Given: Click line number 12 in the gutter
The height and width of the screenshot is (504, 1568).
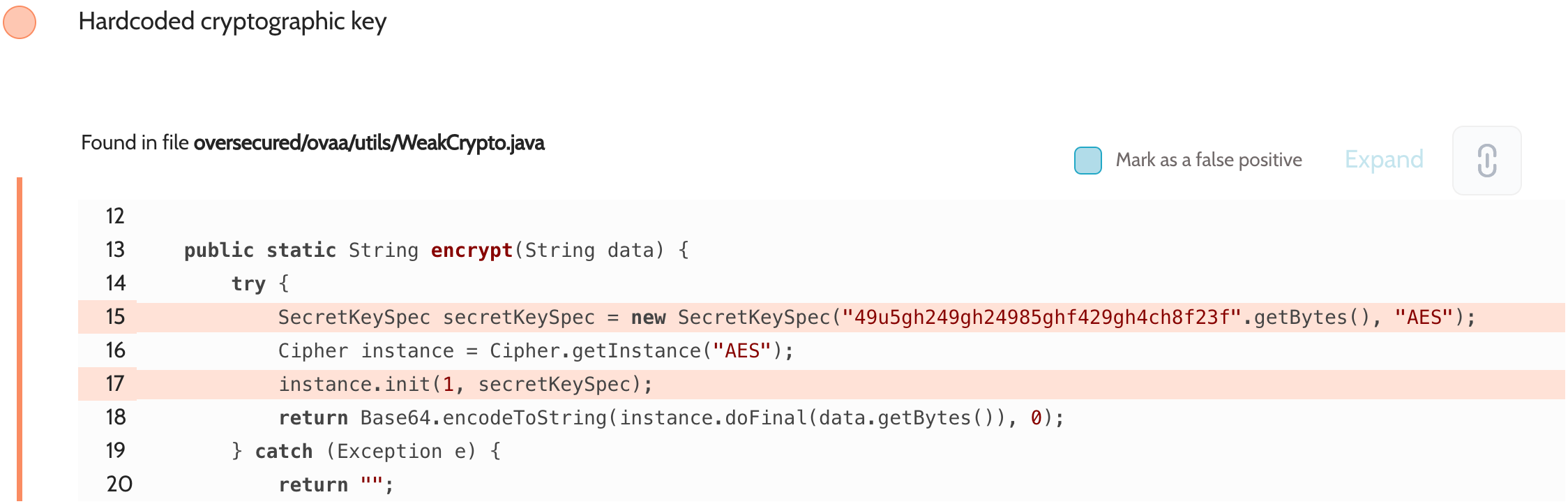Looking at the screenshot, I should click(115, 216).
